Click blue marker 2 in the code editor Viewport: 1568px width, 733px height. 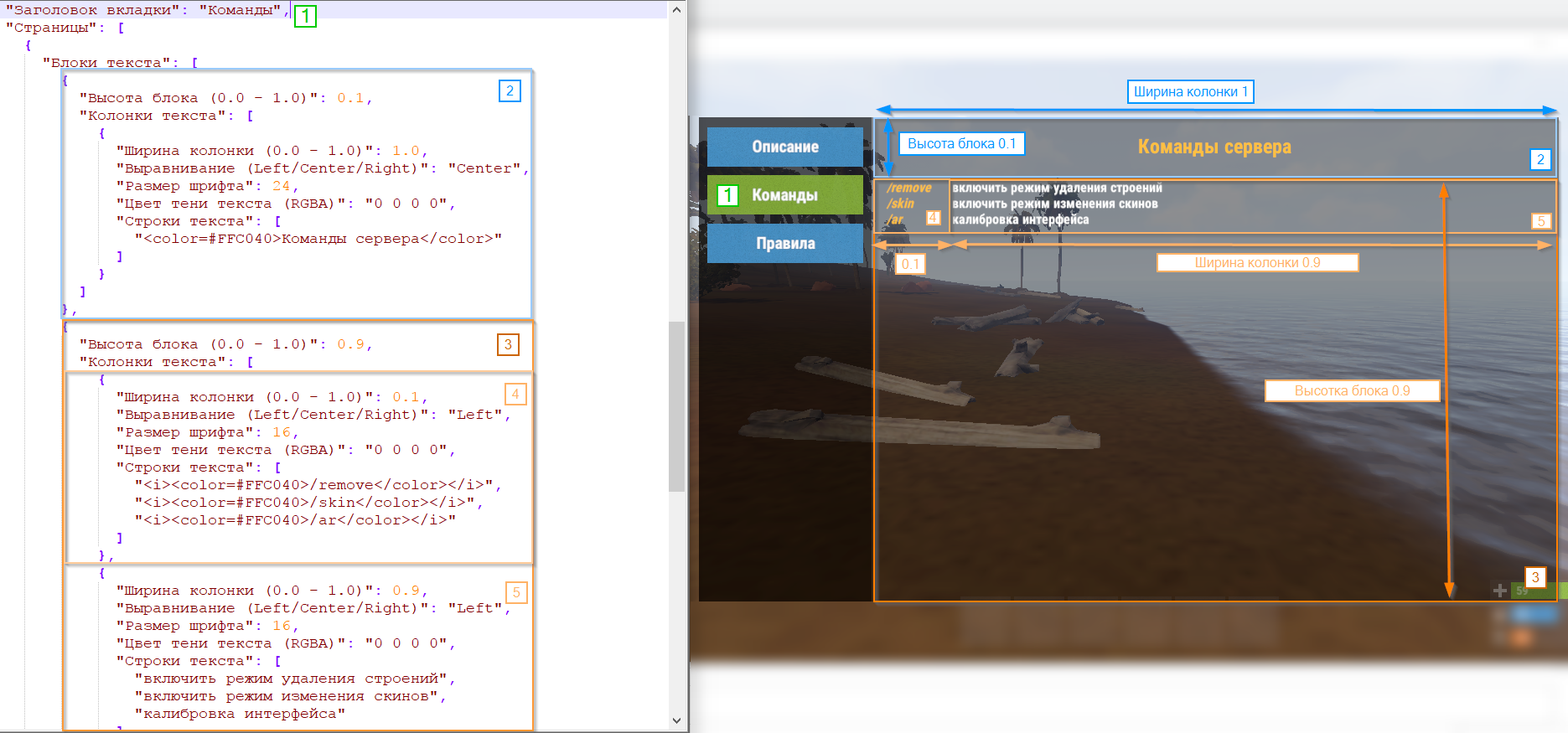point(510,90)
